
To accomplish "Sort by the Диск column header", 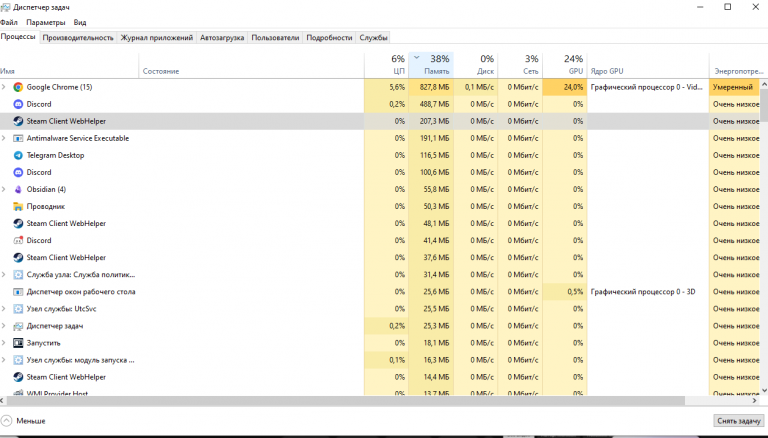I will tap(476, 65).
